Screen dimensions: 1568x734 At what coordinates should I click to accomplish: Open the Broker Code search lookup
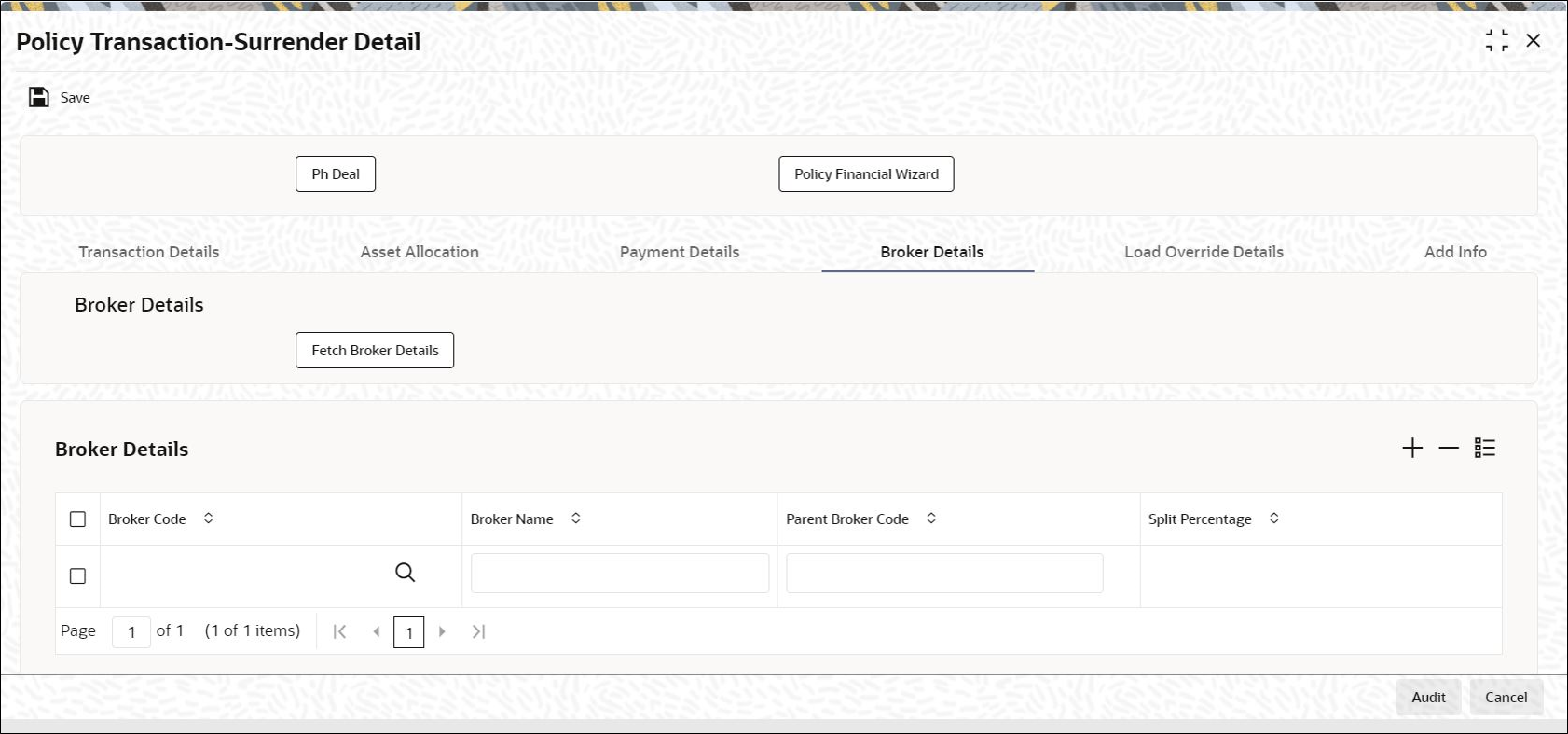coord(405,573)
